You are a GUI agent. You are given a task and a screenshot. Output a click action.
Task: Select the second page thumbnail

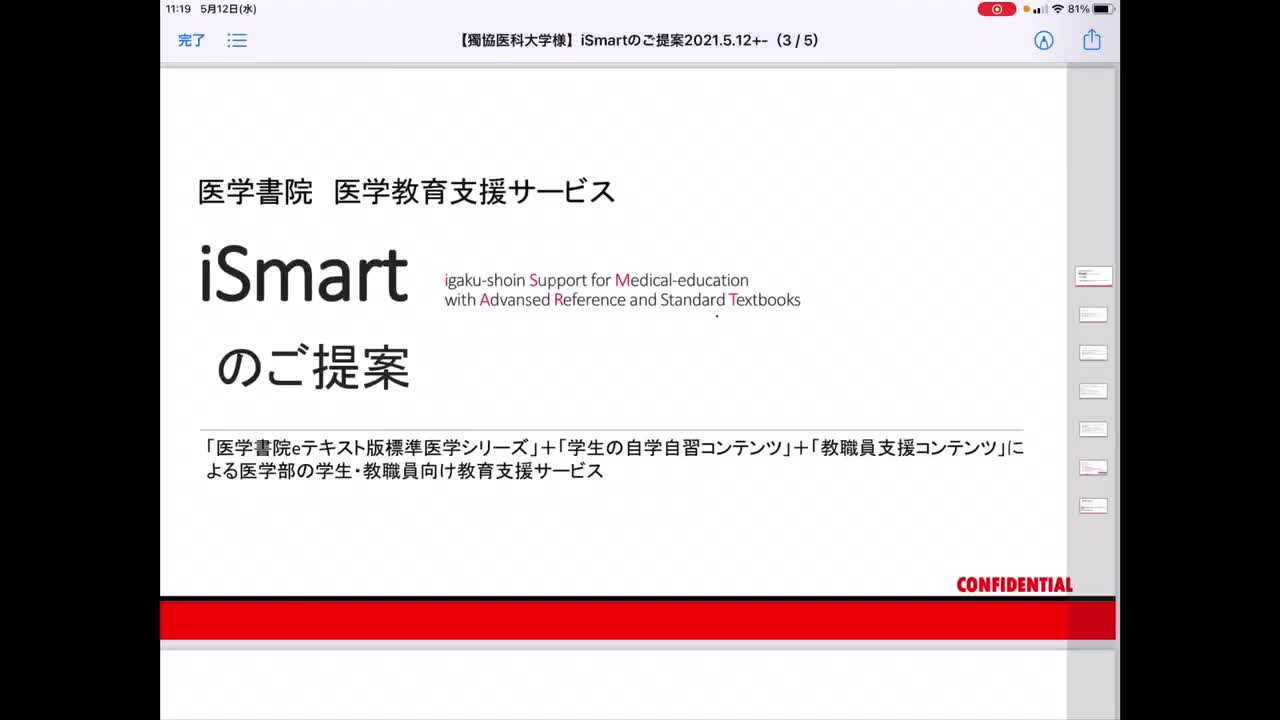click(x=1093, y=315)
